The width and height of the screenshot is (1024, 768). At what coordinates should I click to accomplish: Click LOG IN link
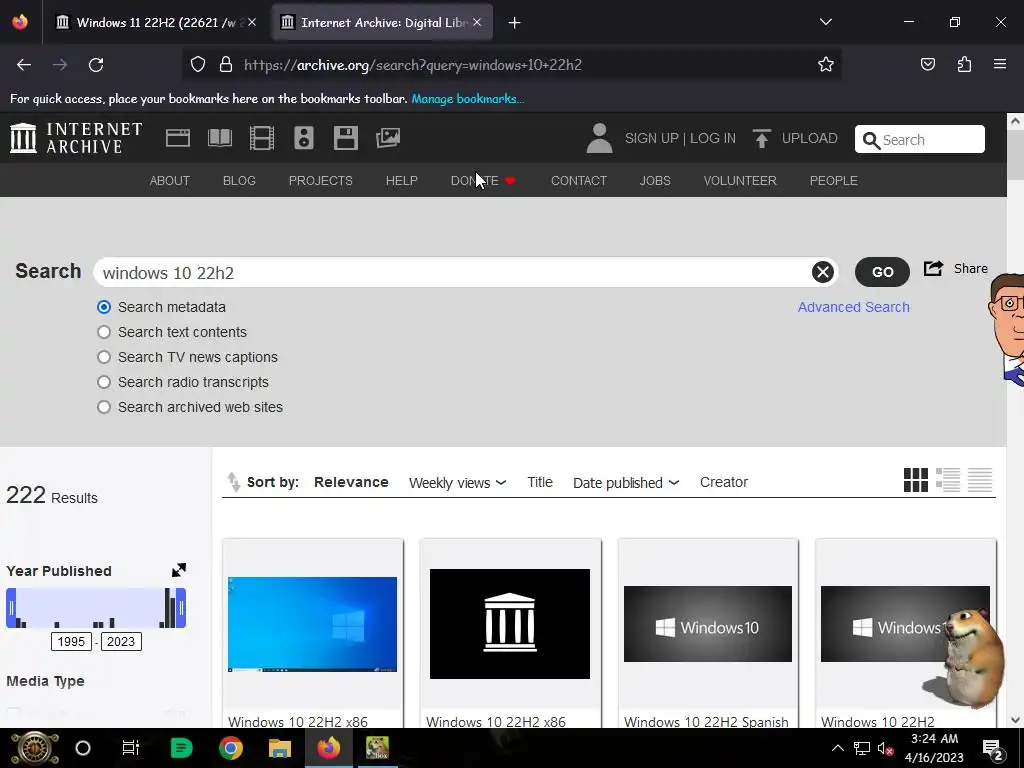tap(712, 138)
